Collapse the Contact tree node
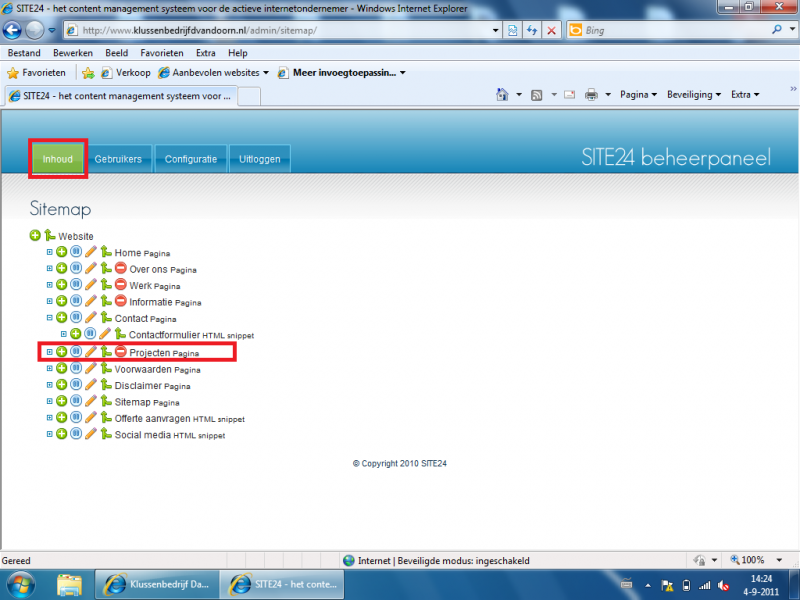Viewport: 800px width, 600px height. (49, 318)
